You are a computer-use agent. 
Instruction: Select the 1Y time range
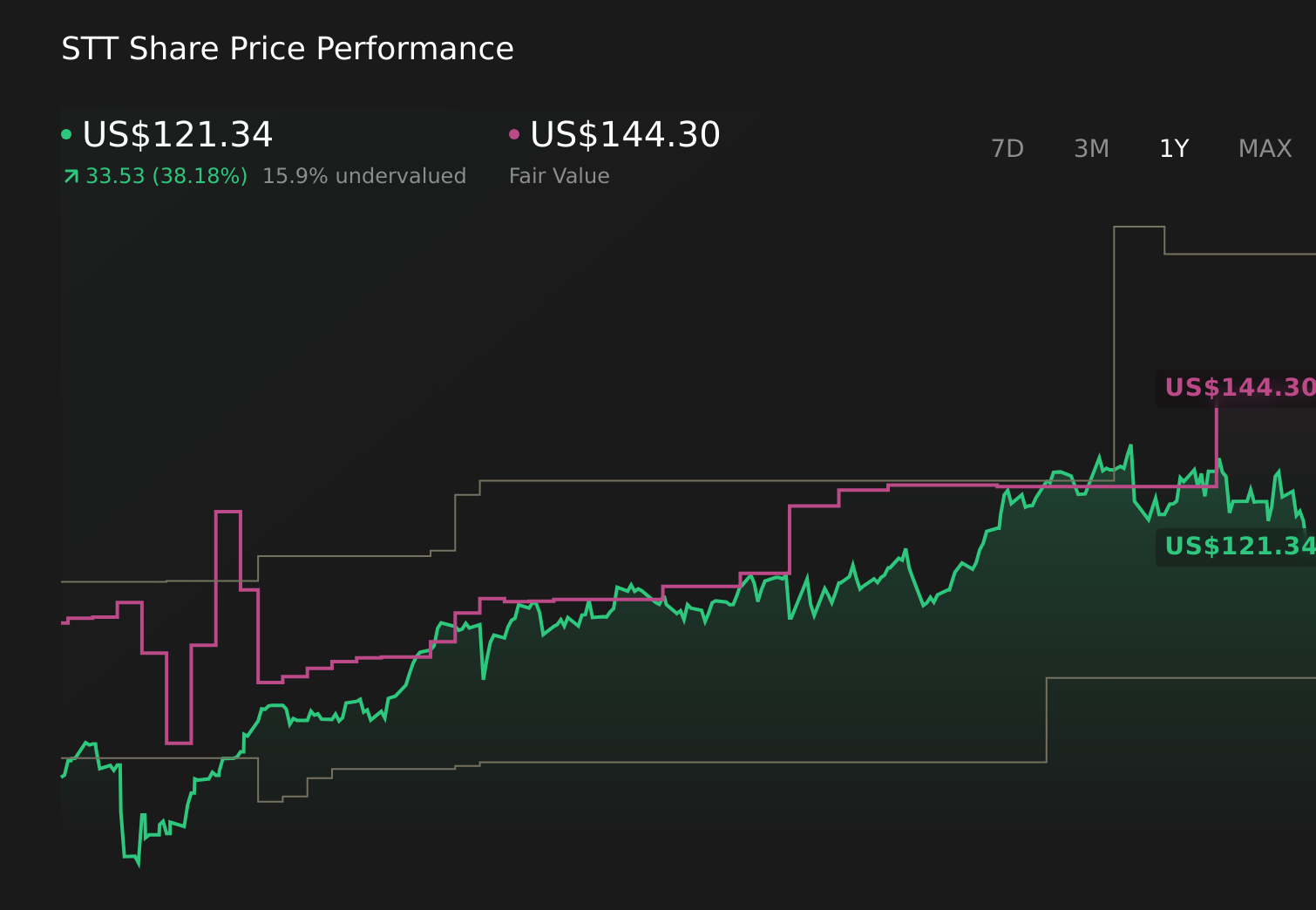pos(1174,149)
